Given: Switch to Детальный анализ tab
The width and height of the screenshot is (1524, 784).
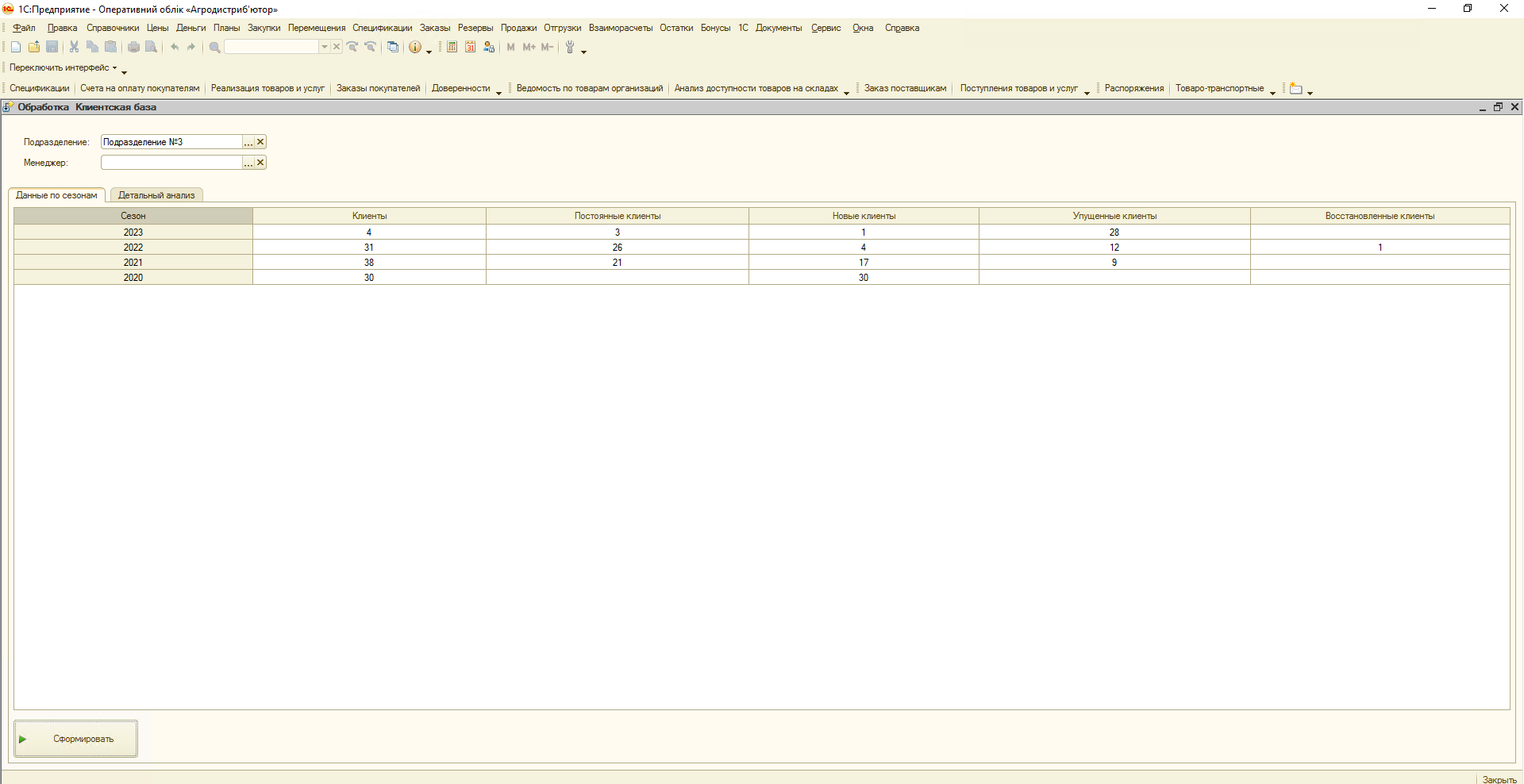Looking at the screenshot, I should (x=156, y=195).
